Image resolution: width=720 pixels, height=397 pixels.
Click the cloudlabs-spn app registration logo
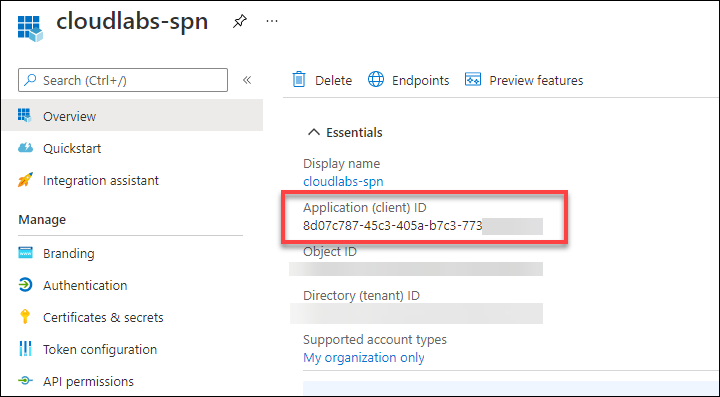tap(30, 28)
